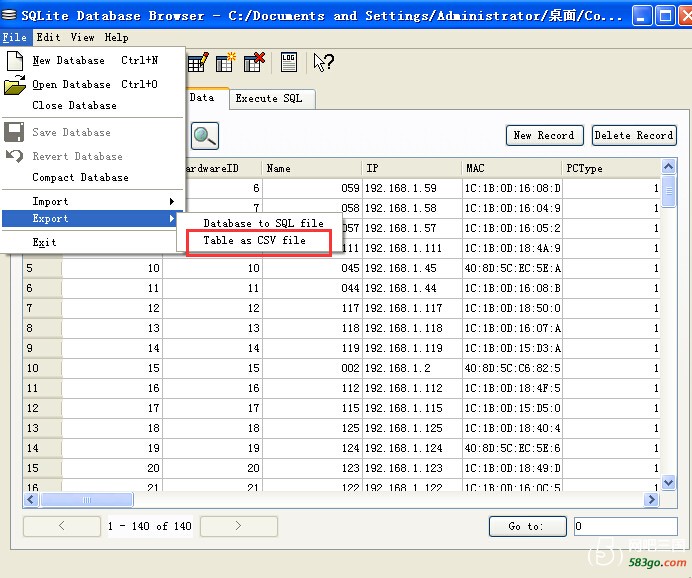Image resolution: width=692 pixels, height=578 pixels.
Task: Click the PCType column header
Action: pos(612,168)
